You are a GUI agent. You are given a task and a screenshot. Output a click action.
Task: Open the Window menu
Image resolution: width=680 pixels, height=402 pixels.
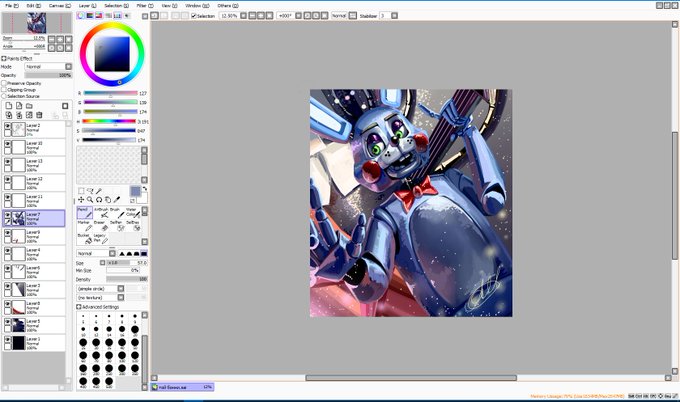point(197,6)
